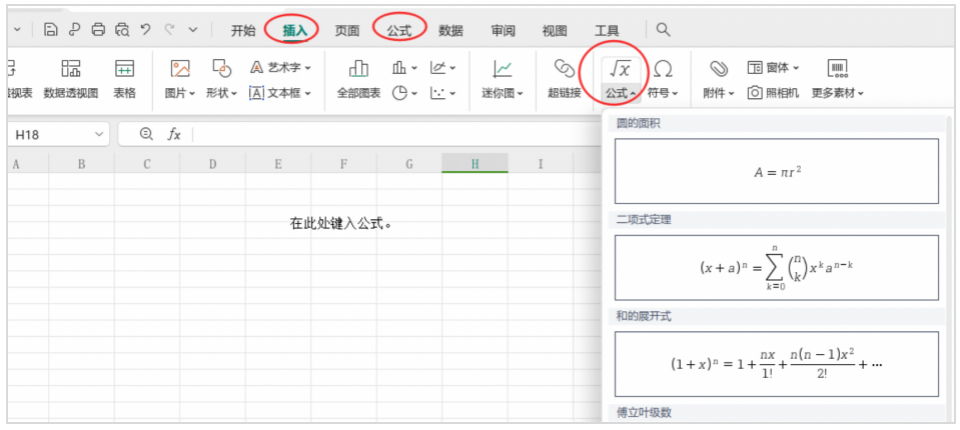Click the fx insert function icon
Screen dimensions: 960x430
tap(174, 135)
